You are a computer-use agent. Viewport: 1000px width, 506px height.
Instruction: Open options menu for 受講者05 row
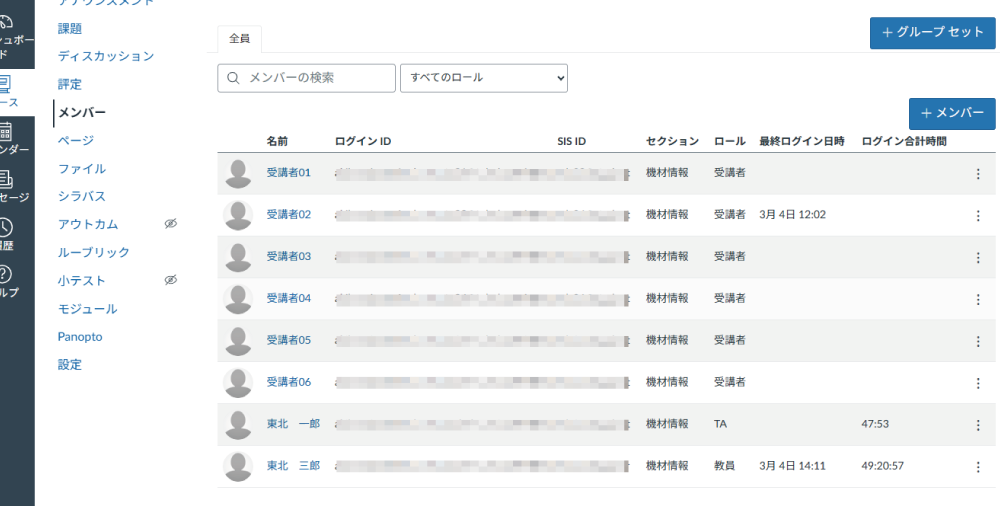click(x=978, y=341)
